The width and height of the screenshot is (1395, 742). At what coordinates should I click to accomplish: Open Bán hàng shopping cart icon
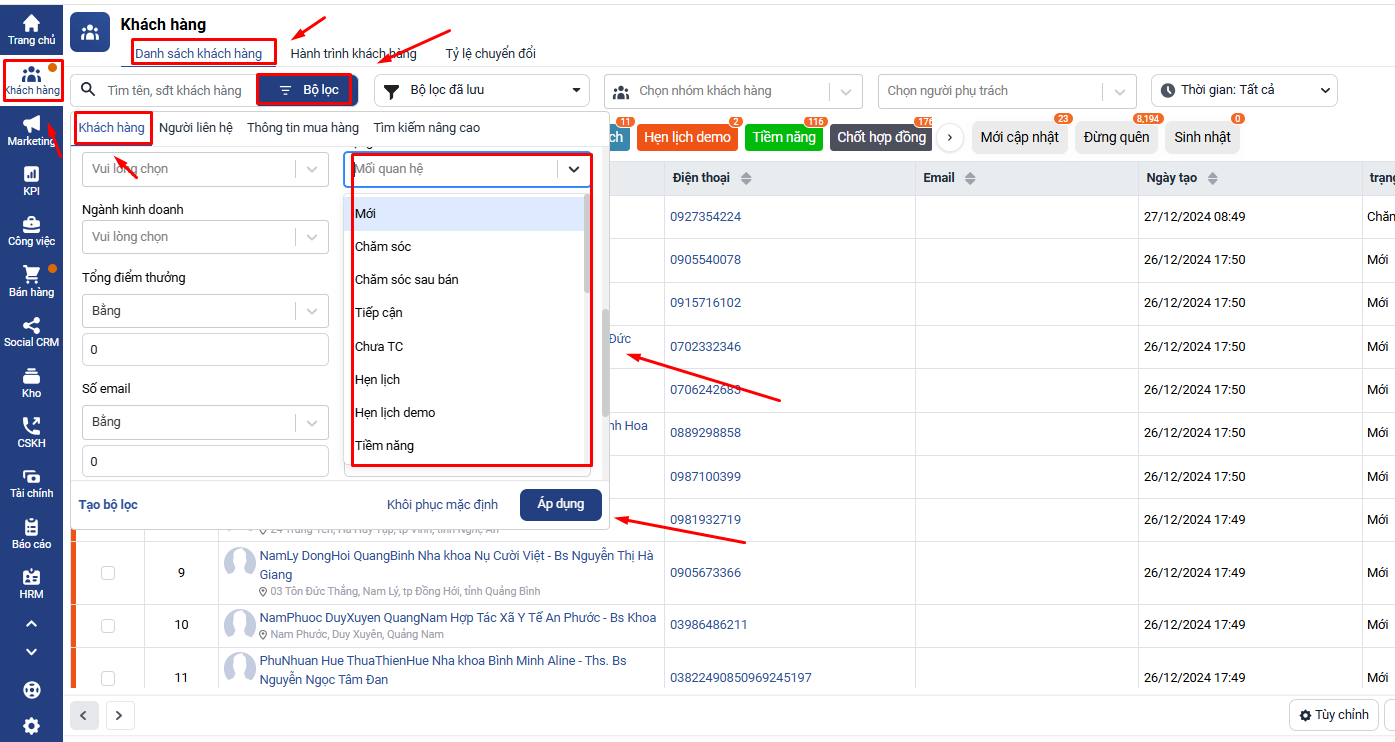tap(31, 275)
